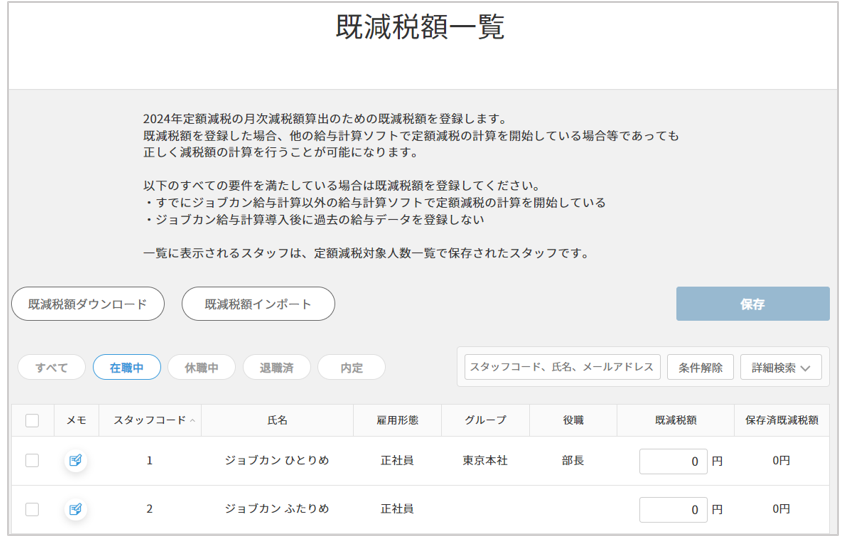The height and width of the screenshot is (538, 844).
Task: Sort by スタッフコード column arrow
Action: (192, 421)
